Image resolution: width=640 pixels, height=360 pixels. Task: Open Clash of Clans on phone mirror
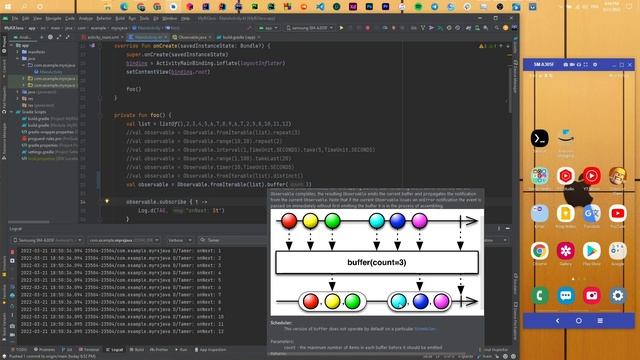(x=618, y=176)
